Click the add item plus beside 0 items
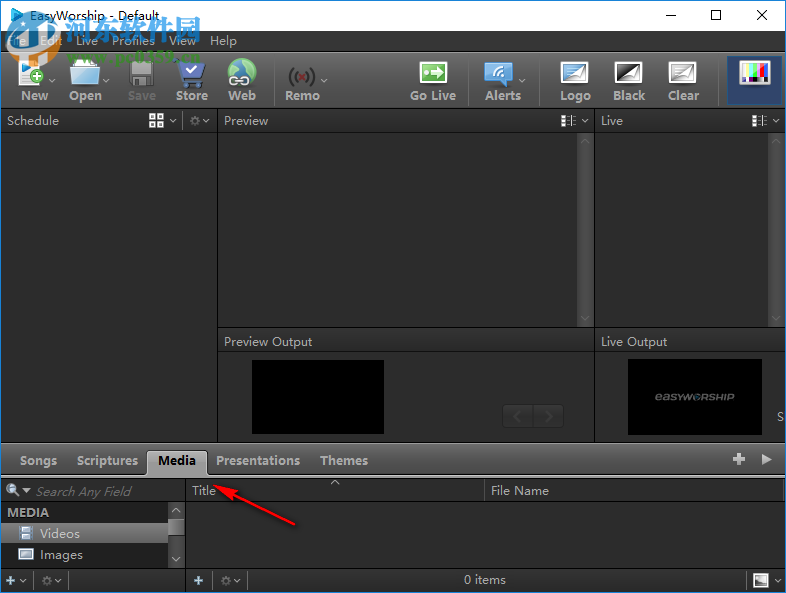The image size is (786, 593). (199, 580)
